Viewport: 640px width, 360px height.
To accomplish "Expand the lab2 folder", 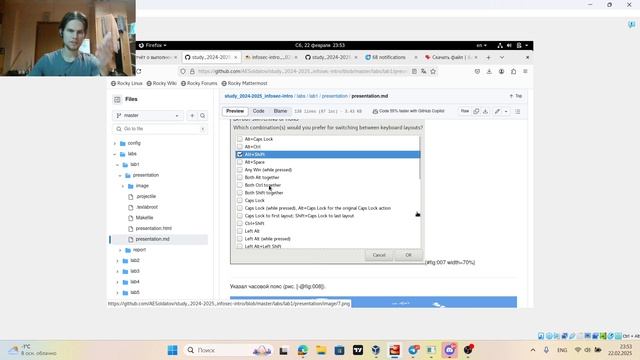I will click(118, 260).
